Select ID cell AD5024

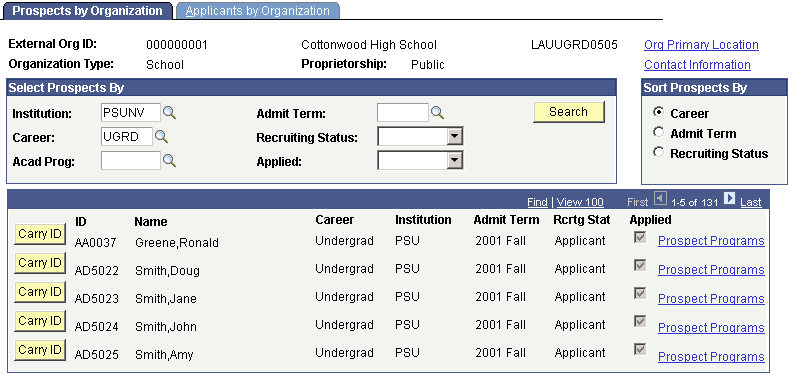tap(96, 327)
